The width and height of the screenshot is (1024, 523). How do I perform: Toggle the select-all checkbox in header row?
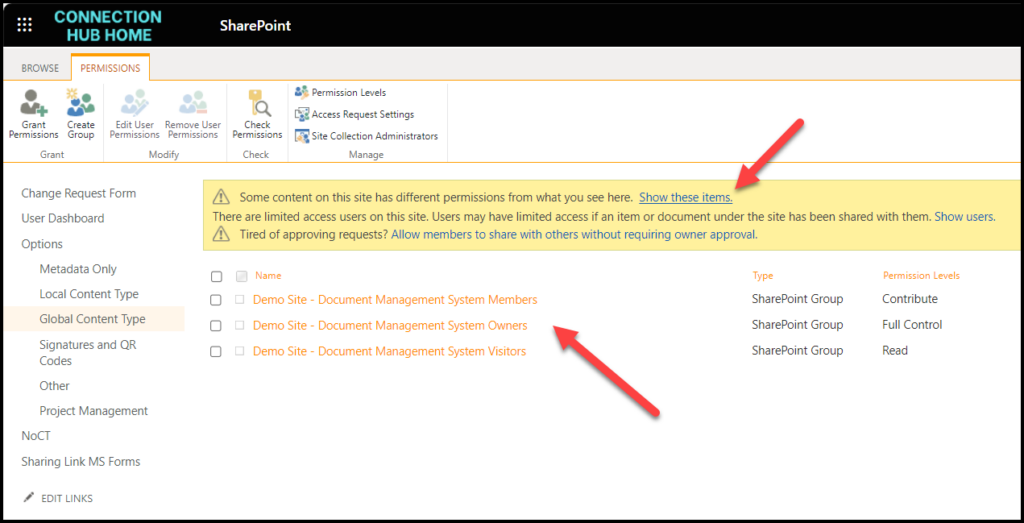(x=216, y=277)
